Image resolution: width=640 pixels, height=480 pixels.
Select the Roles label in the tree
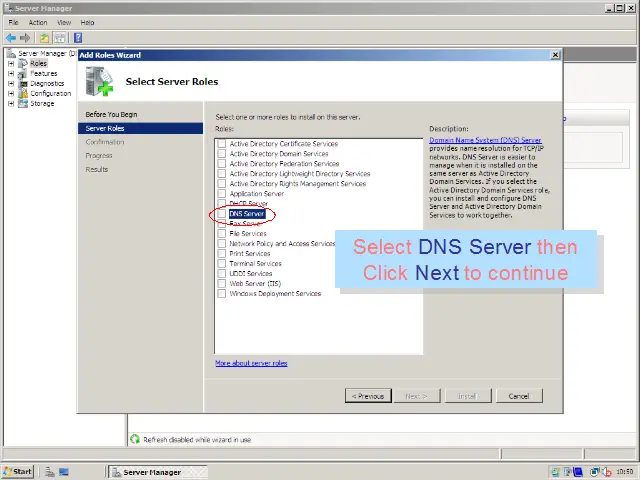tap(38, 63)
